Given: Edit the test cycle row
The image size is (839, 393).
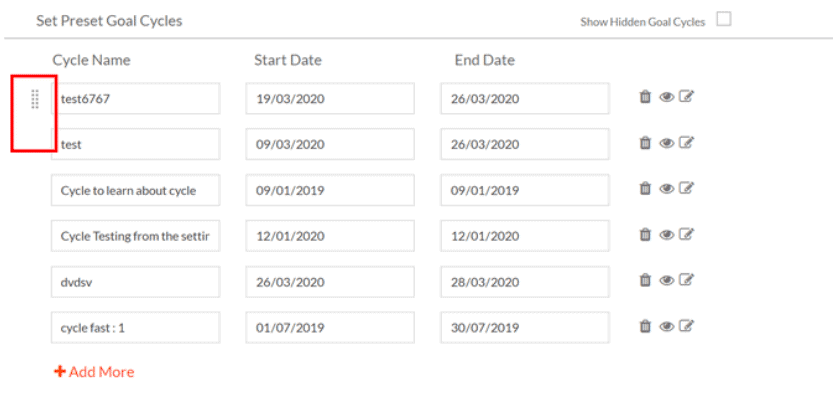Looking at the screenshot, I should (x=687, y=142).
